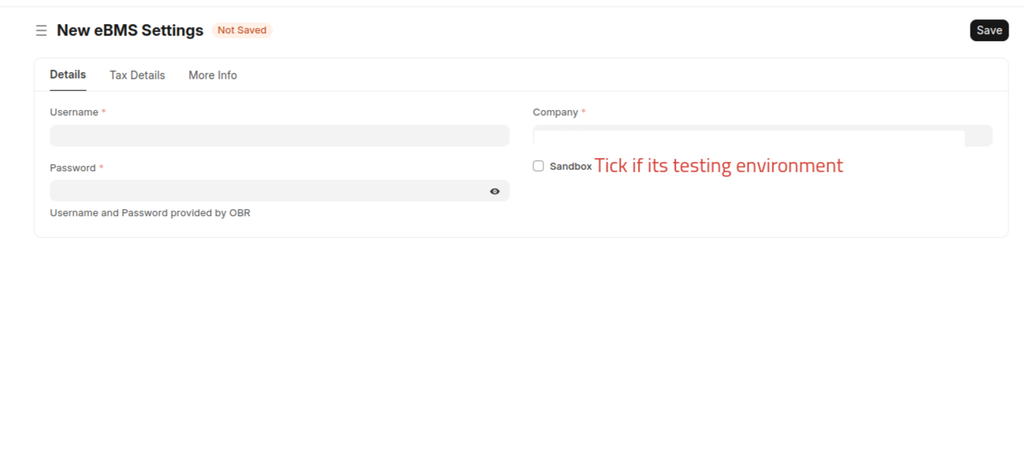The image size is (1024, 460).
Task: Switch to the Details tab
Action: click(68, 74)
